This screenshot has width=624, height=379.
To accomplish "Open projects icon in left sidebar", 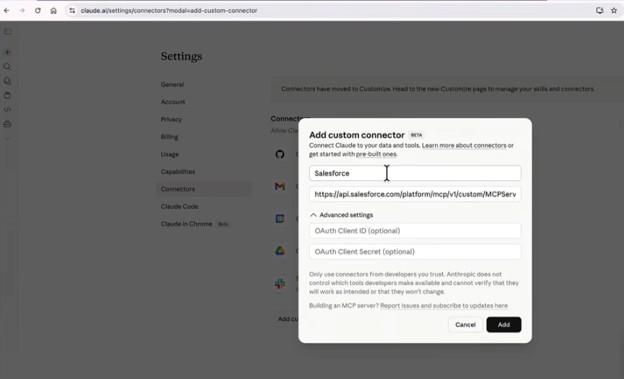I will [x=7, y=96].
